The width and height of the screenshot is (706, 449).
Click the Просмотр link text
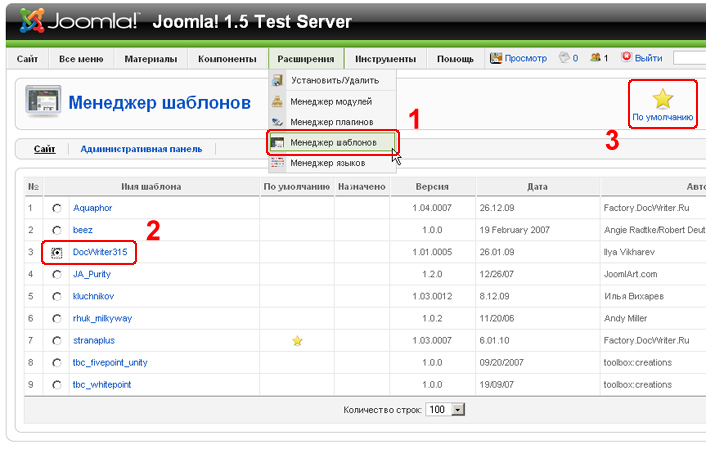click(525, 58)
